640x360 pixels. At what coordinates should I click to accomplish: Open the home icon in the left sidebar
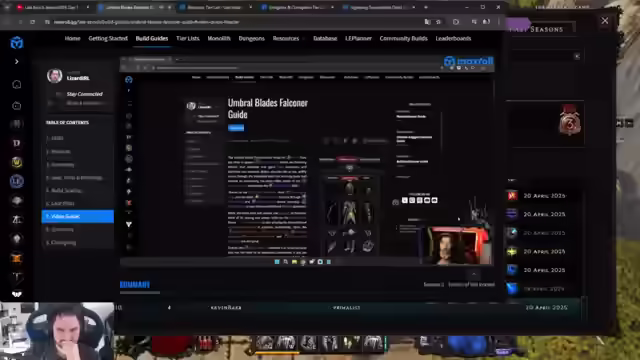(x=17, y=84)
